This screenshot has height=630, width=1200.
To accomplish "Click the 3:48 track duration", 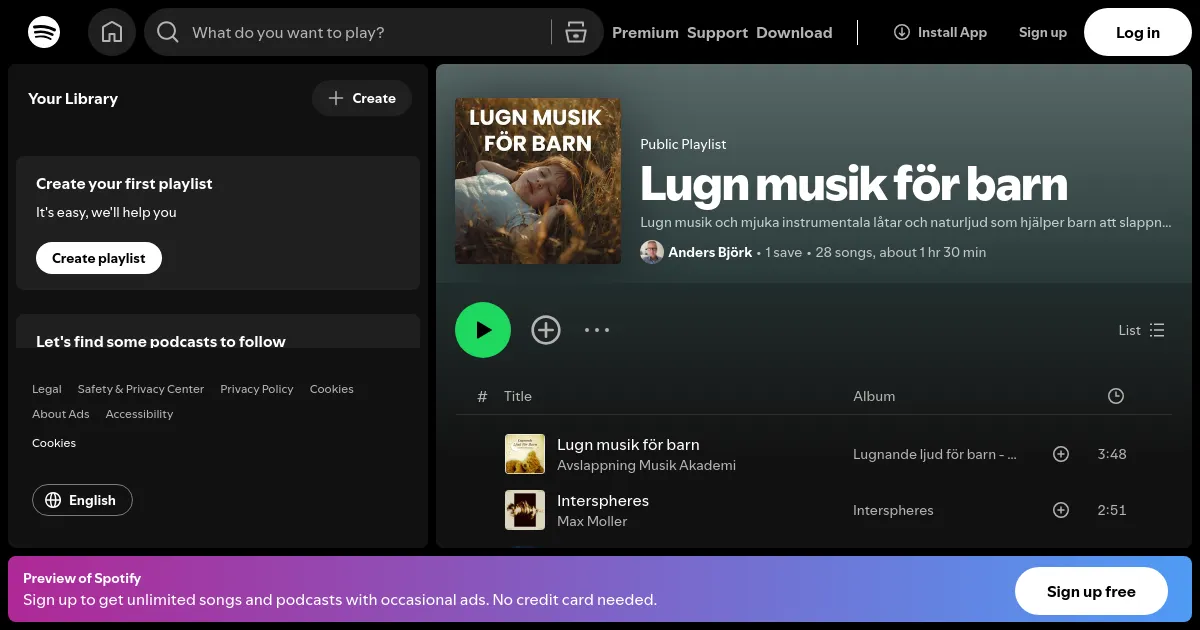I will pos(1112,454).
